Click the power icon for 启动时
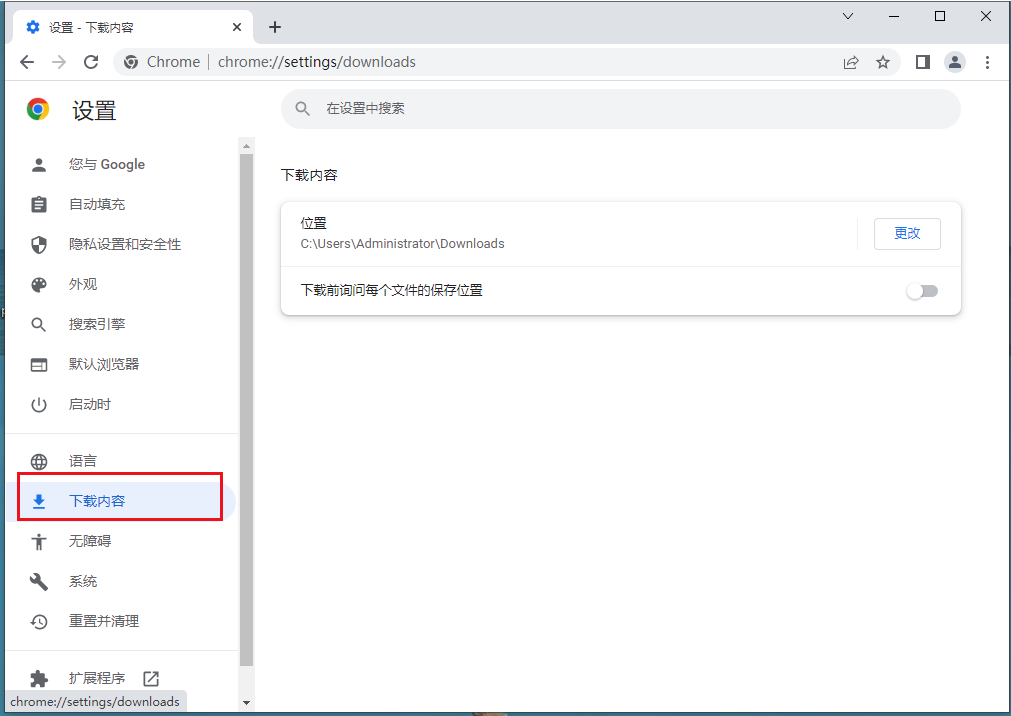The height and width of the screenshot is (716, 1011). click(39, 404)
